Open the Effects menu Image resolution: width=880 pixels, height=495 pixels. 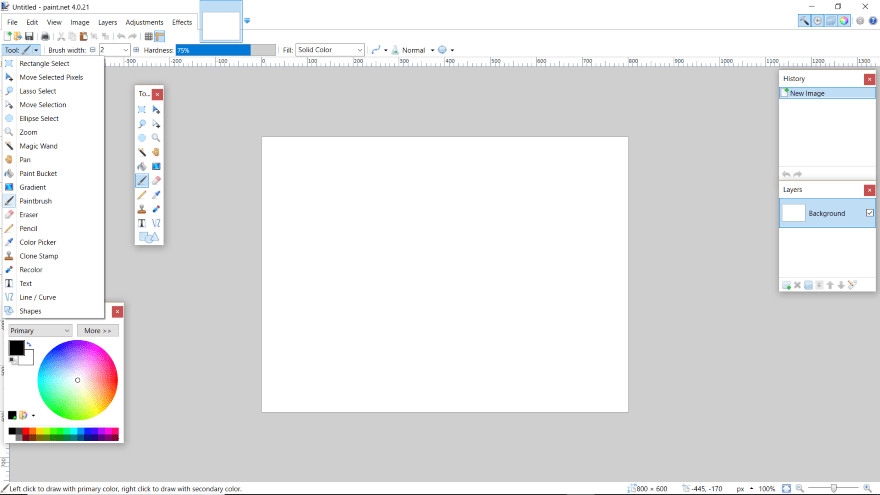pos(182,21)
